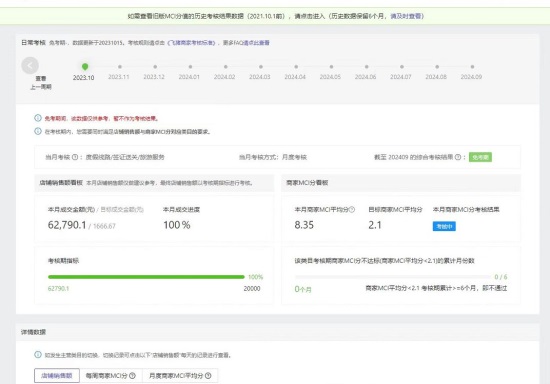The height and width of the screenshot is (384, 550).
Task: Switch to the 店铺销售额 tab
Action: pyautogui.click(x=57, y=376)
